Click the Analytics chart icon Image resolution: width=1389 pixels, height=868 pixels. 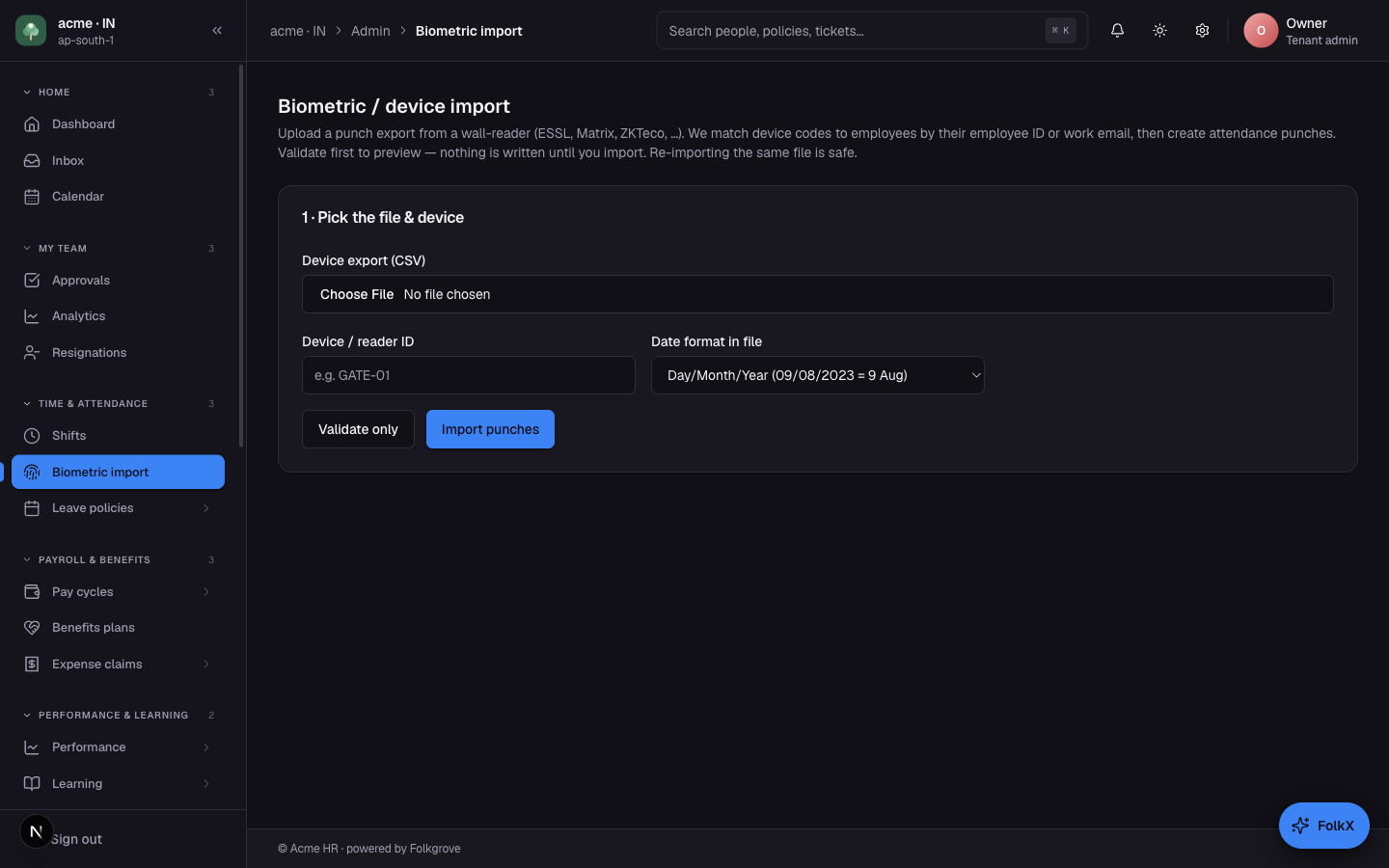[x=32, y=316]
